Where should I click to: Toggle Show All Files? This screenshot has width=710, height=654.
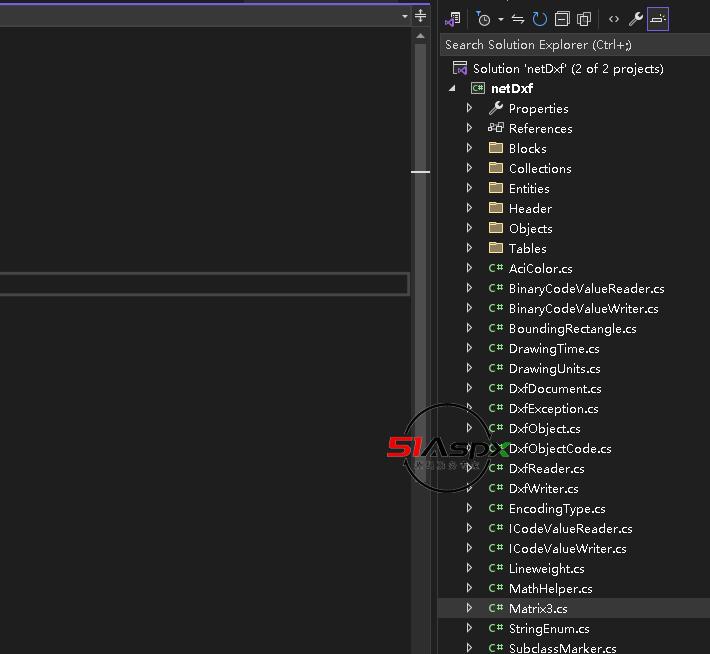(584, 19)
